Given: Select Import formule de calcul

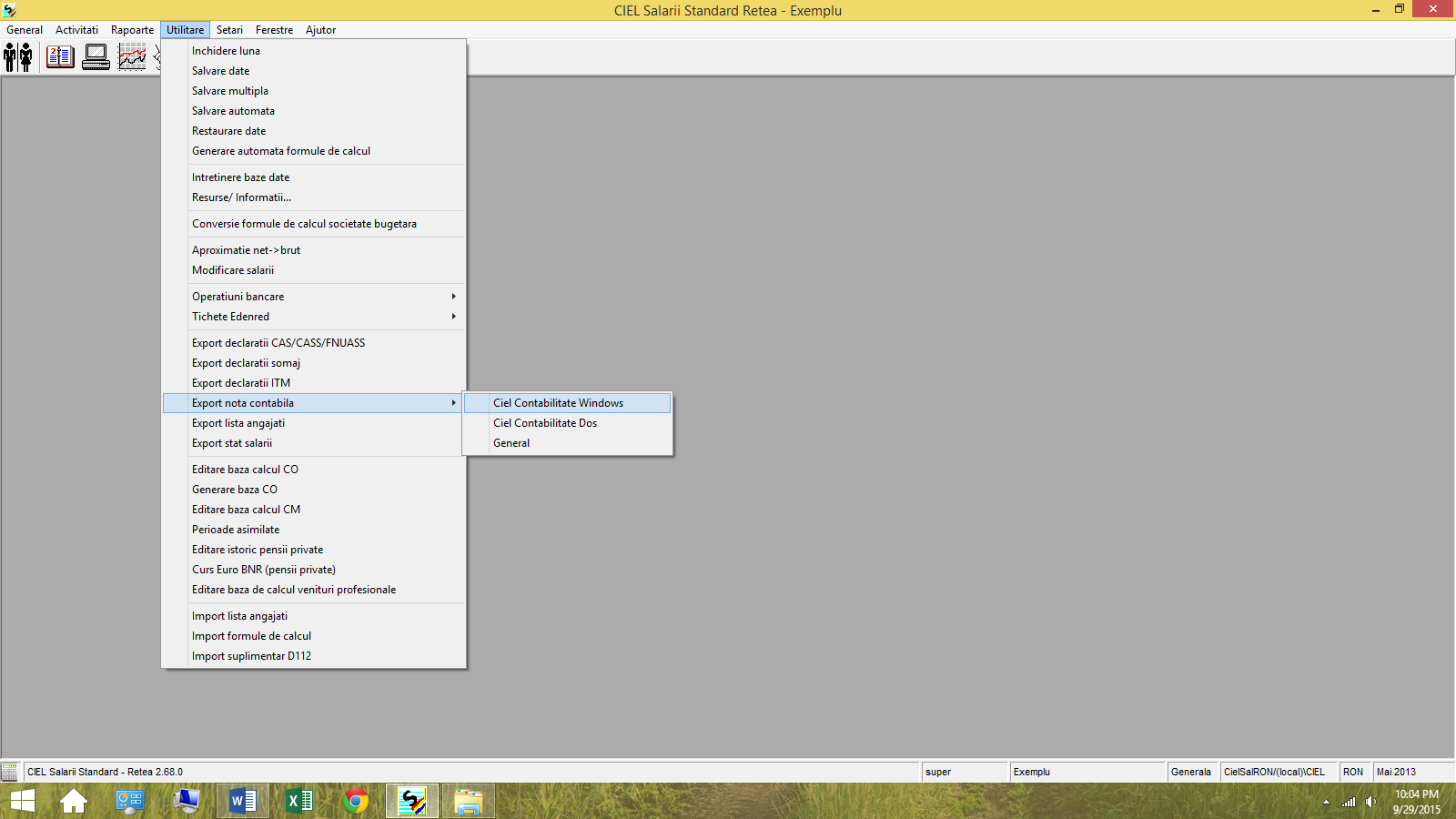Looking at the screenshot, I should pyautogui.click(x=313, y=636).
